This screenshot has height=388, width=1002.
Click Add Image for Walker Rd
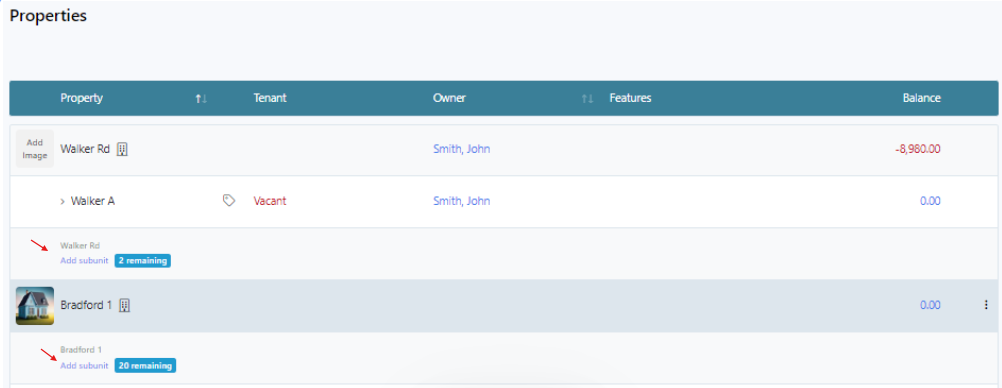(35, 149)
